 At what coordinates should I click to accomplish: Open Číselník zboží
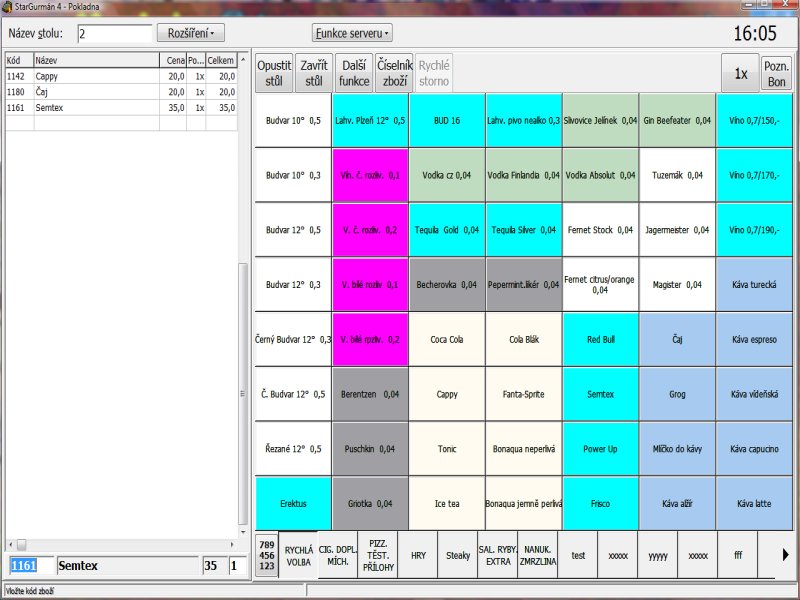pyautogui.click(x=394, y=73)
